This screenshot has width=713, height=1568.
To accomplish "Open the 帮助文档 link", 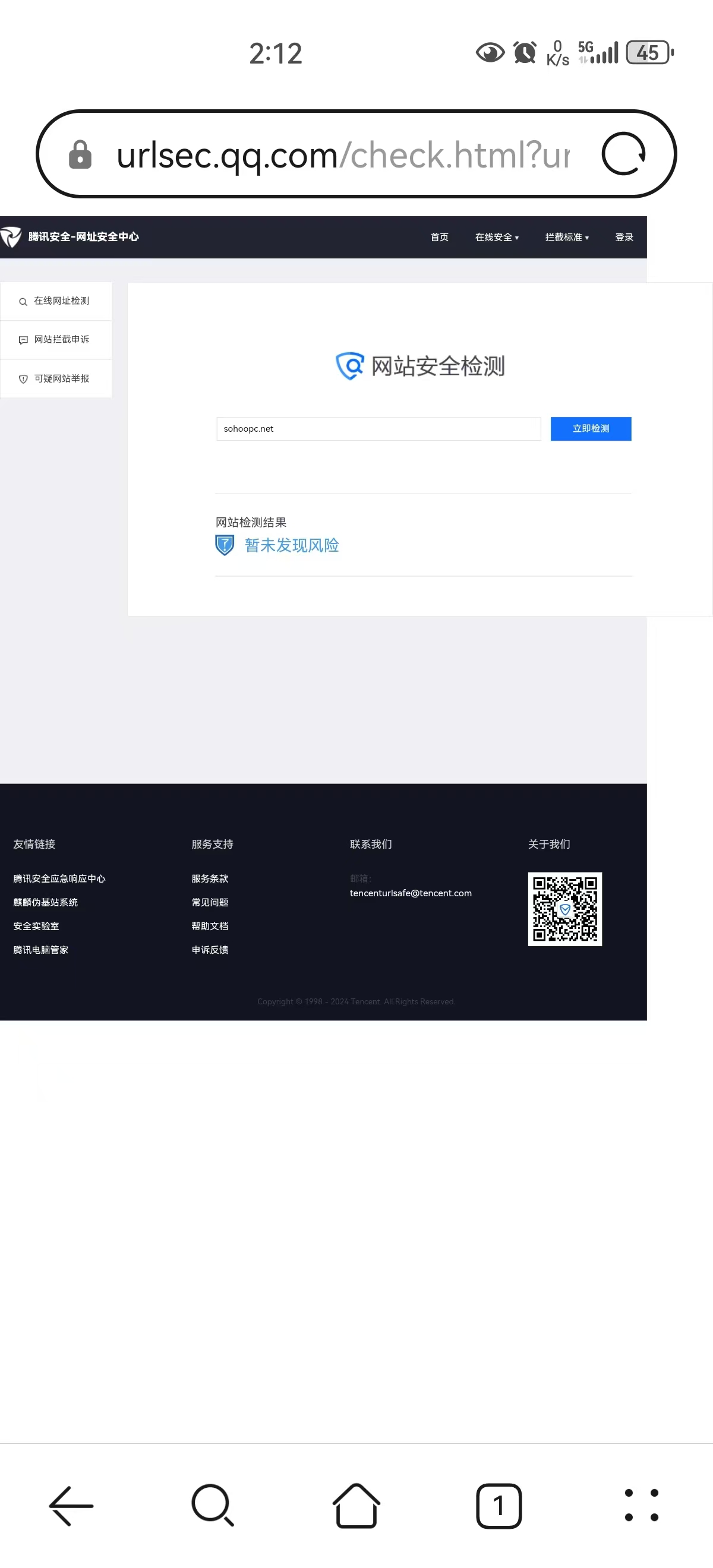I will [x=210, y=926].
